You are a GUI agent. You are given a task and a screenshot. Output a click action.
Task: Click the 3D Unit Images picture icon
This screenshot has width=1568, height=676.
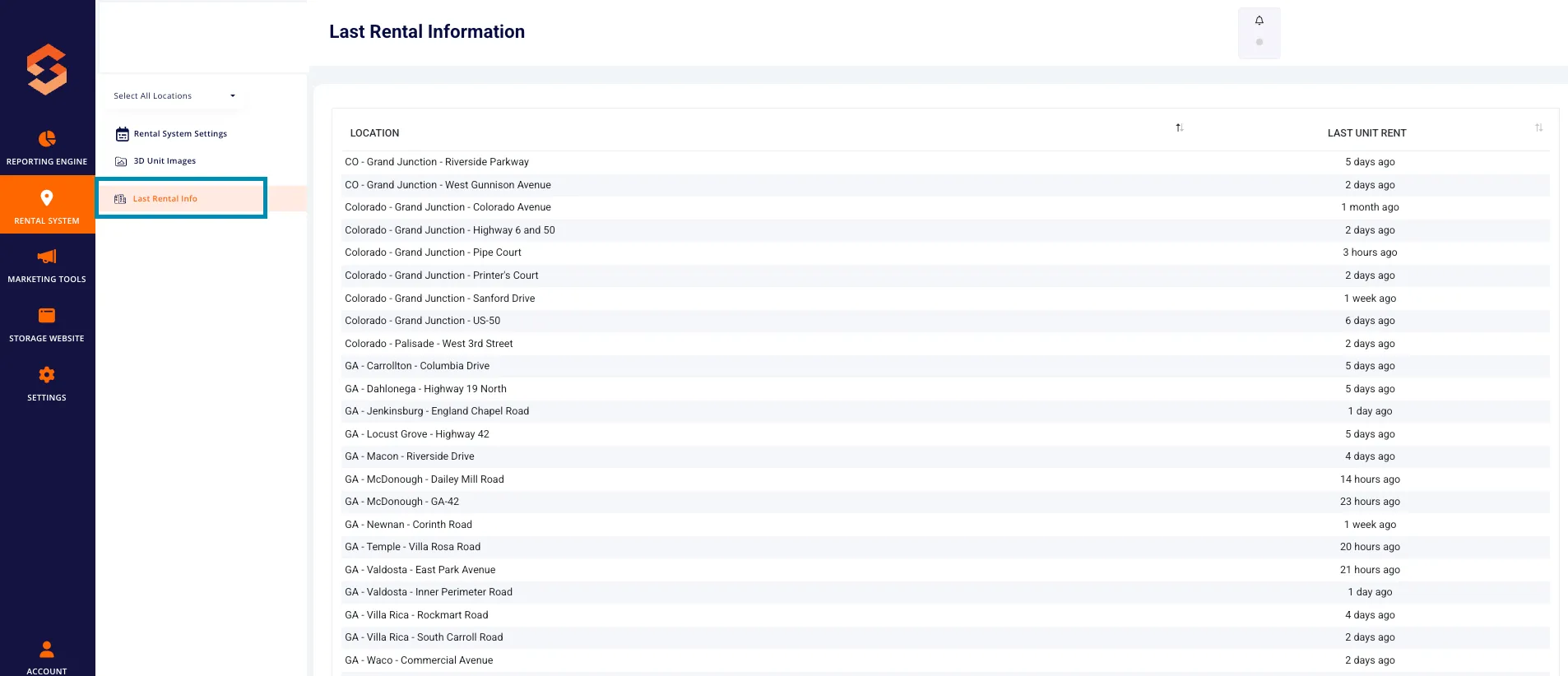[x=121, y=161]
